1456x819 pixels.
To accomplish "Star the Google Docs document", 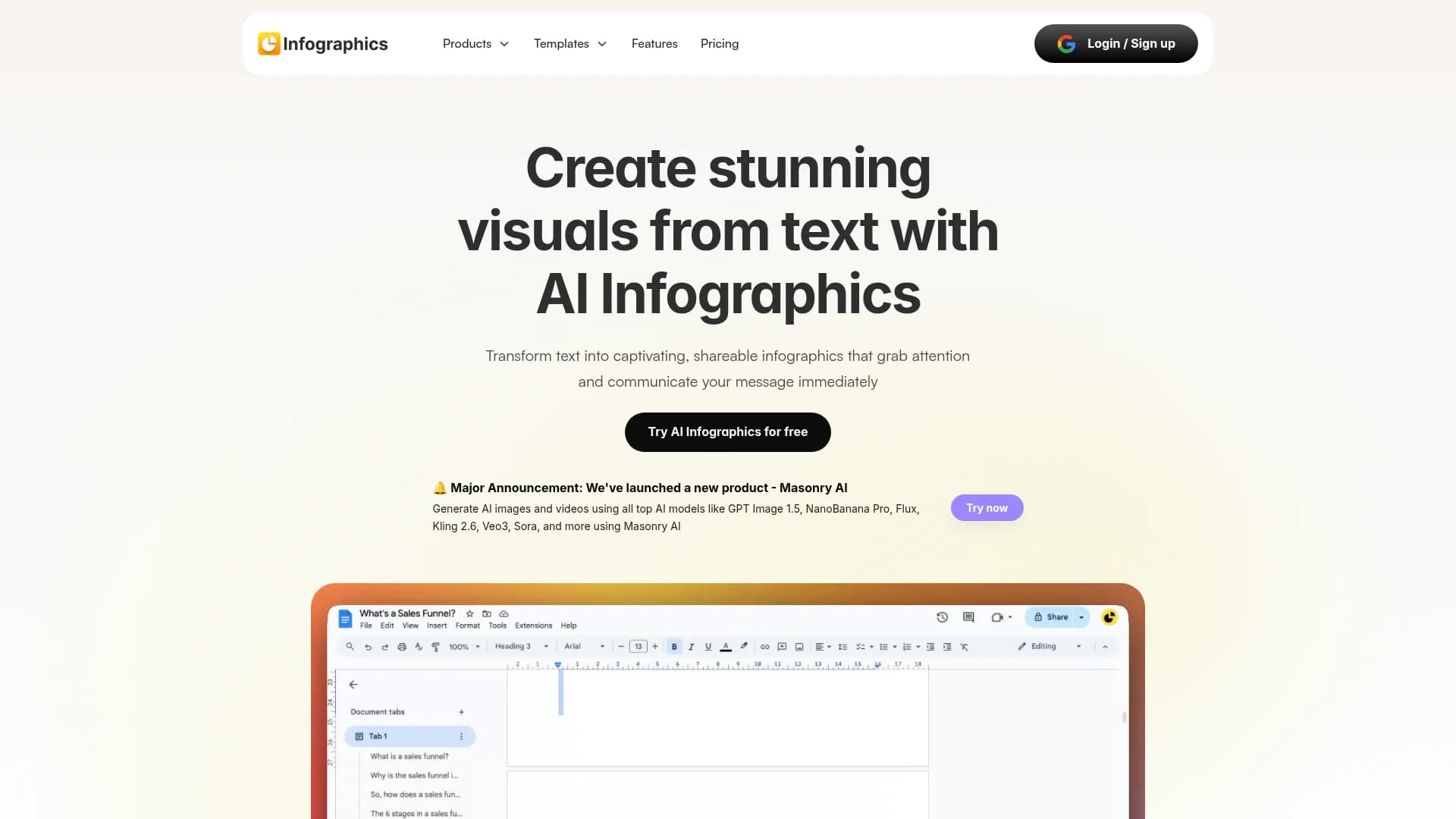I will tap(469, 613).
